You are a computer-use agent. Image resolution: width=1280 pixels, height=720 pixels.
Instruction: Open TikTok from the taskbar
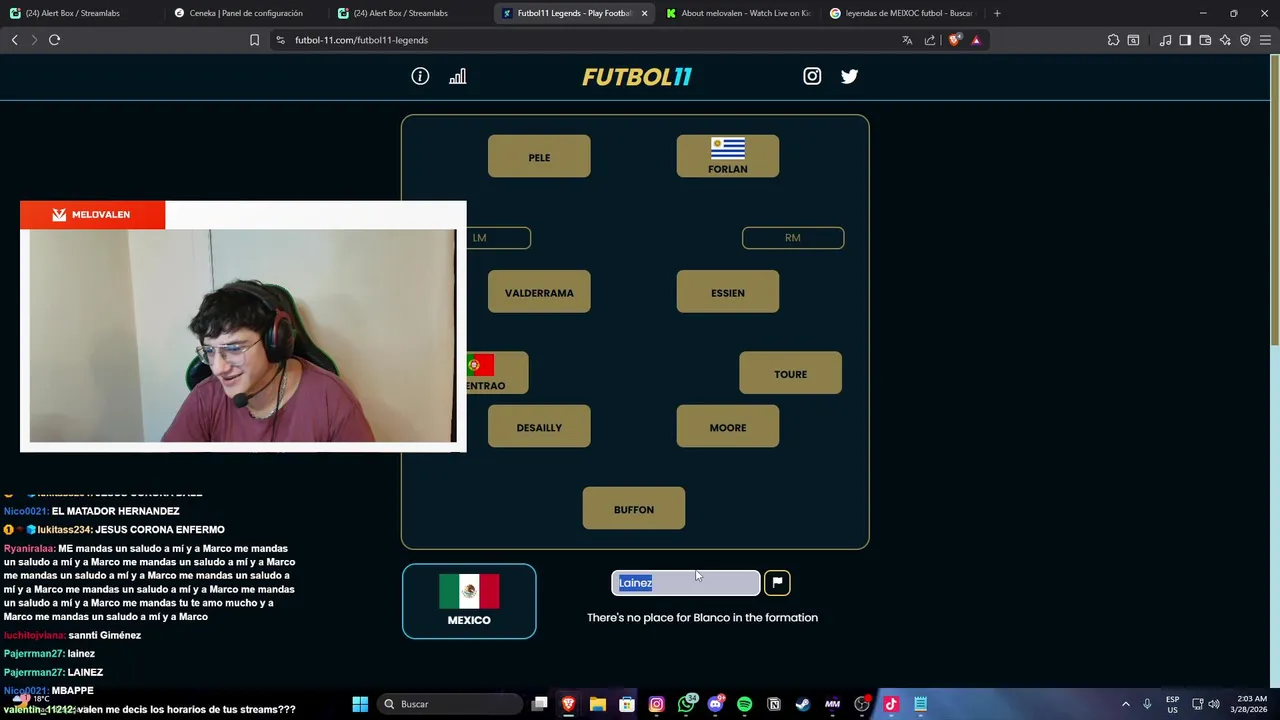point(891,704)
